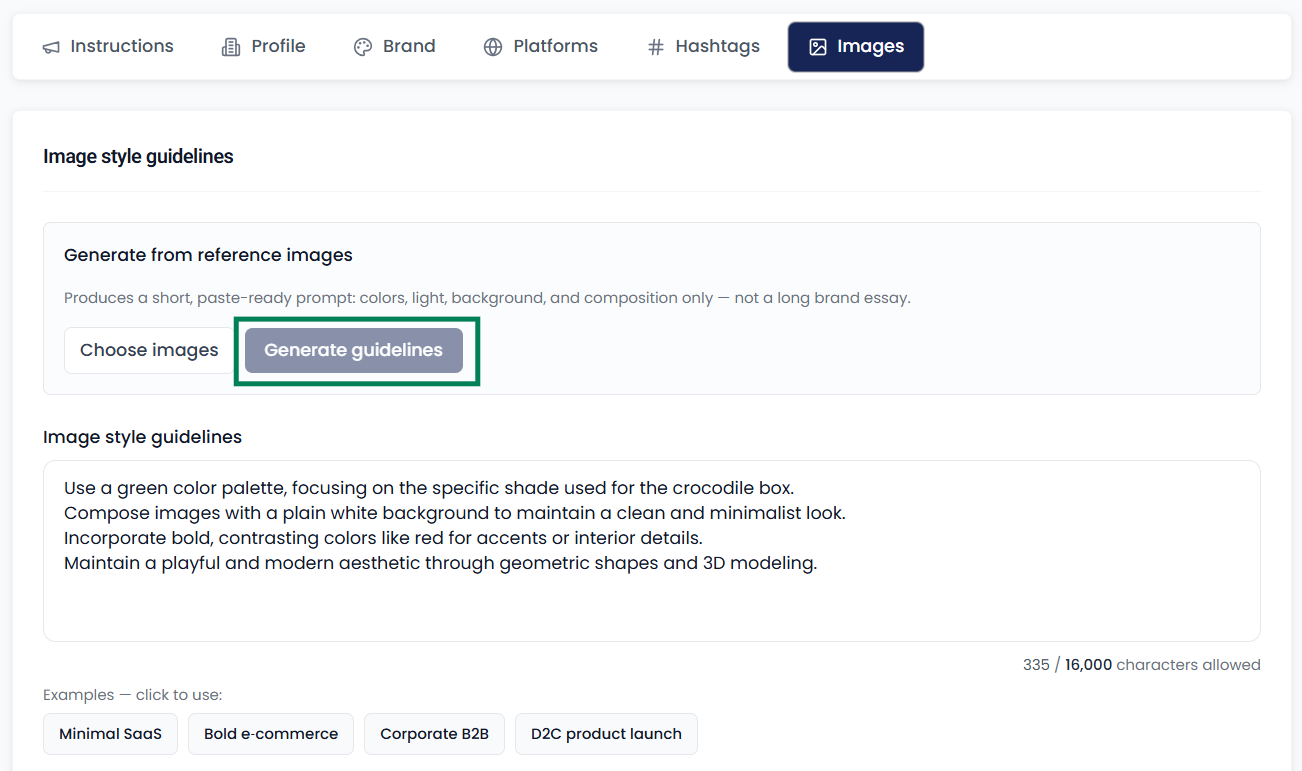Switch to the Profile tab
1302x771 pixels.
tap(264, 47)
